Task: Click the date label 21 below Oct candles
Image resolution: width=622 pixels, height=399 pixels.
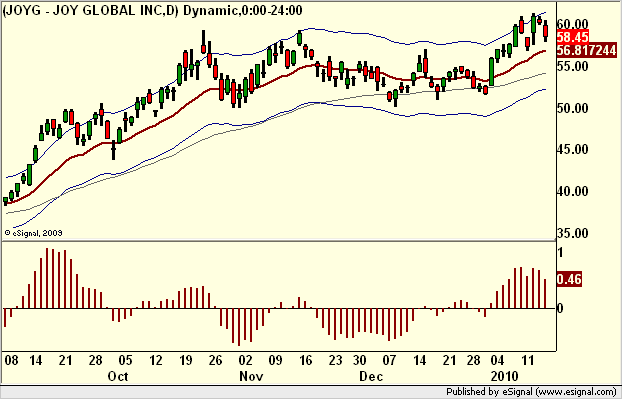Action: 65,361
